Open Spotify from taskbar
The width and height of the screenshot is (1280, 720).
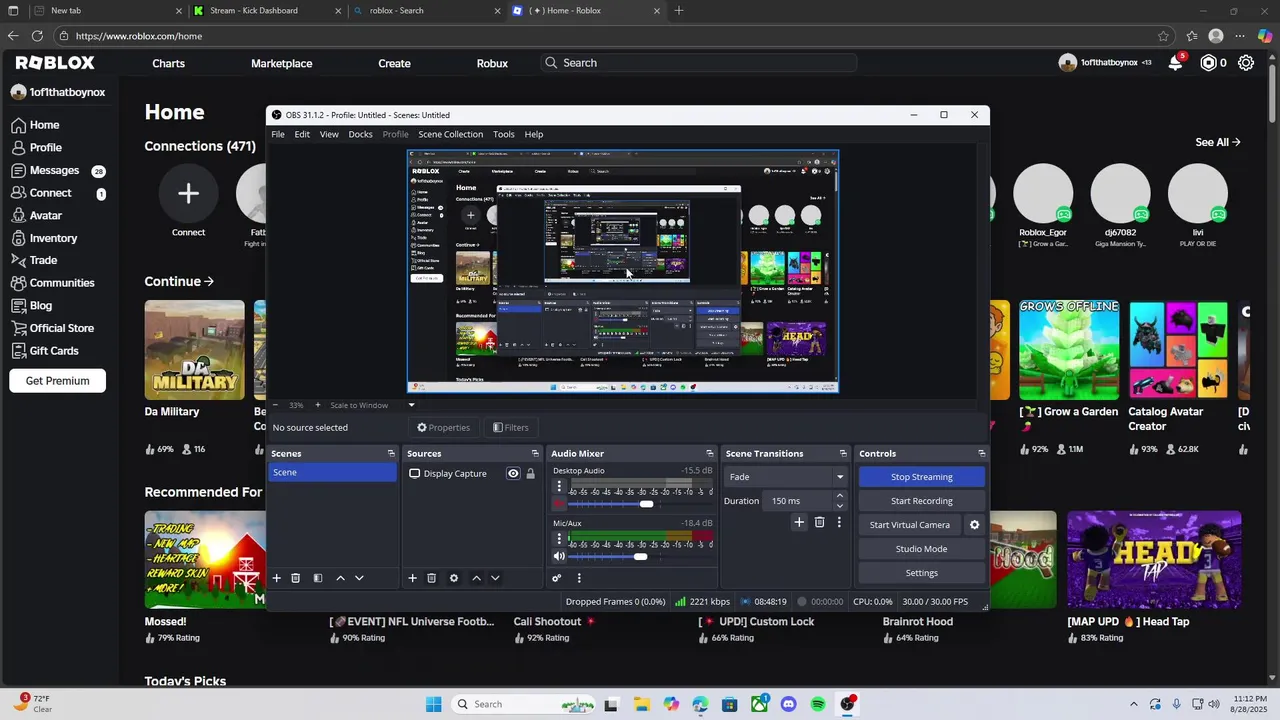tap(818, 704)
